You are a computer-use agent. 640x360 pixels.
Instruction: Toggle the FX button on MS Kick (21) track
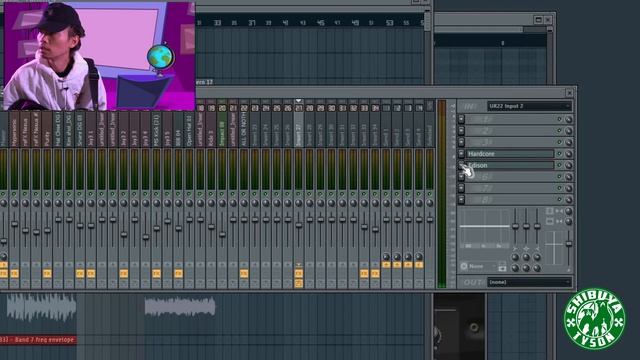point(156,273)
